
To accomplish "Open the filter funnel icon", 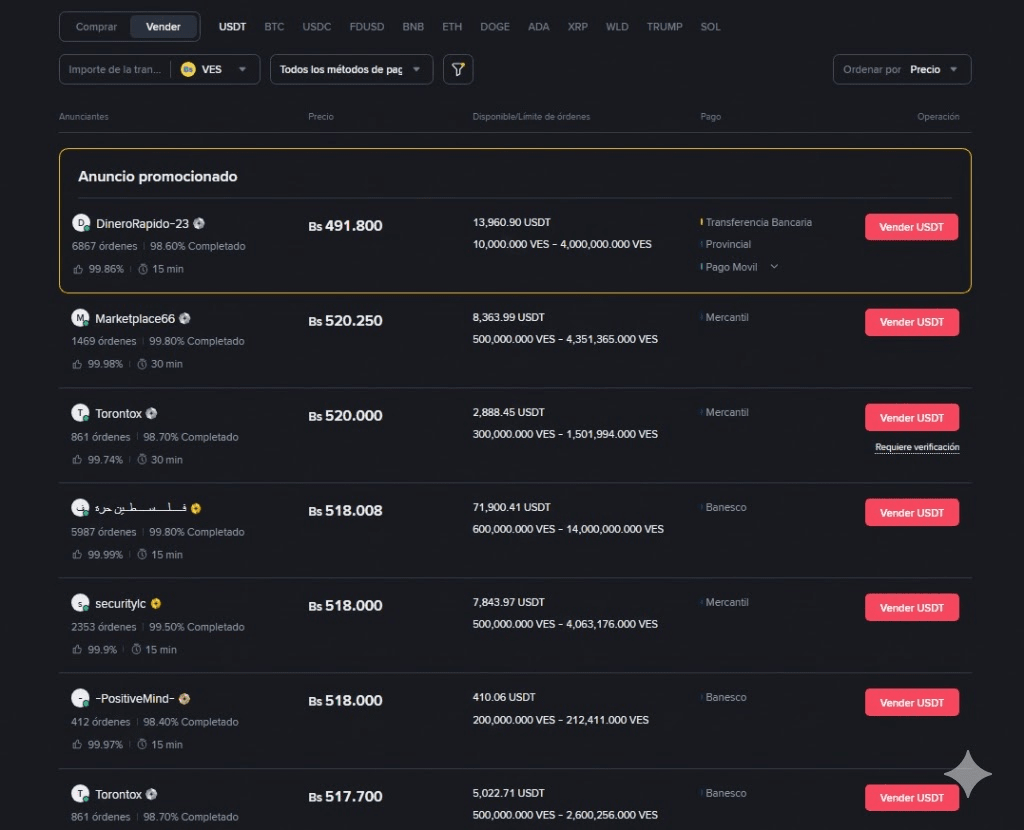I will 458,69.
